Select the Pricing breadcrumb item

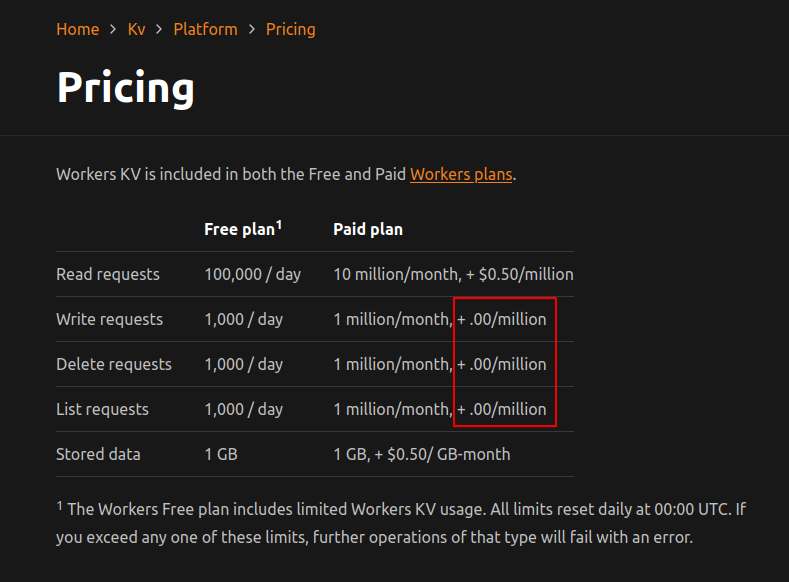point(290,29)
